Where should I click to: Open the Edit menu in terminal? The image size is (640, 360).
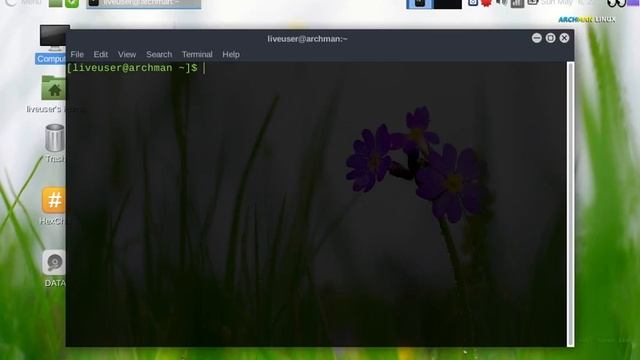click(100, 54)
